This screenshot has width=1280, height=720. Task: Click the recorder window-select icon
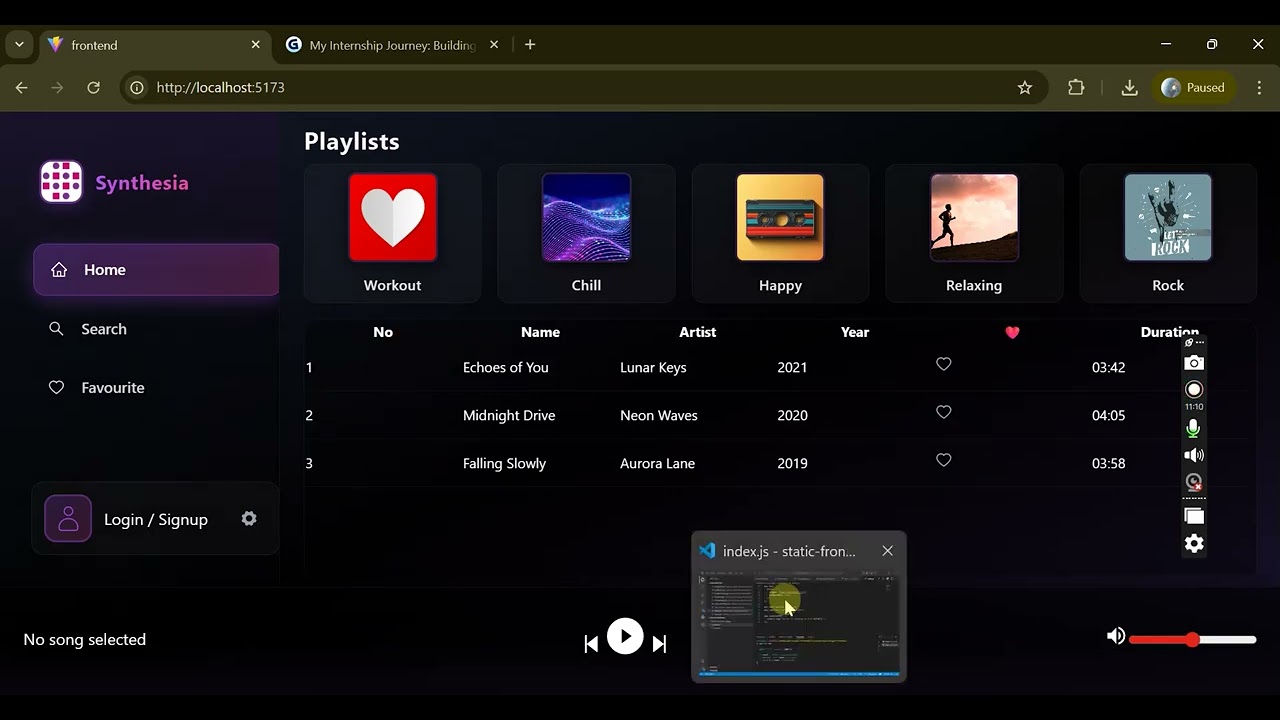(x=1194, y=516)
